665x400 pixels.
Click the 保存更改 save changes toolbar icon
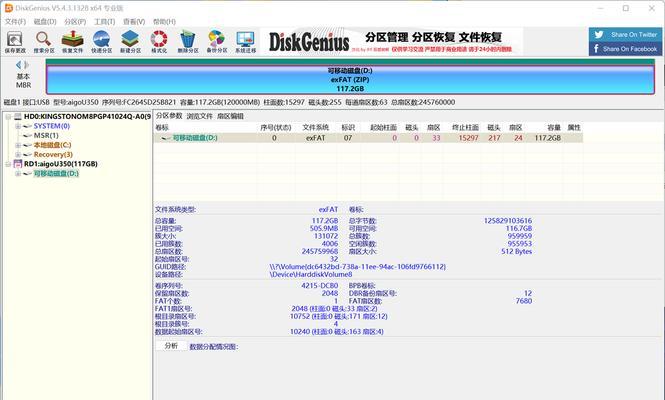point(15,42)
